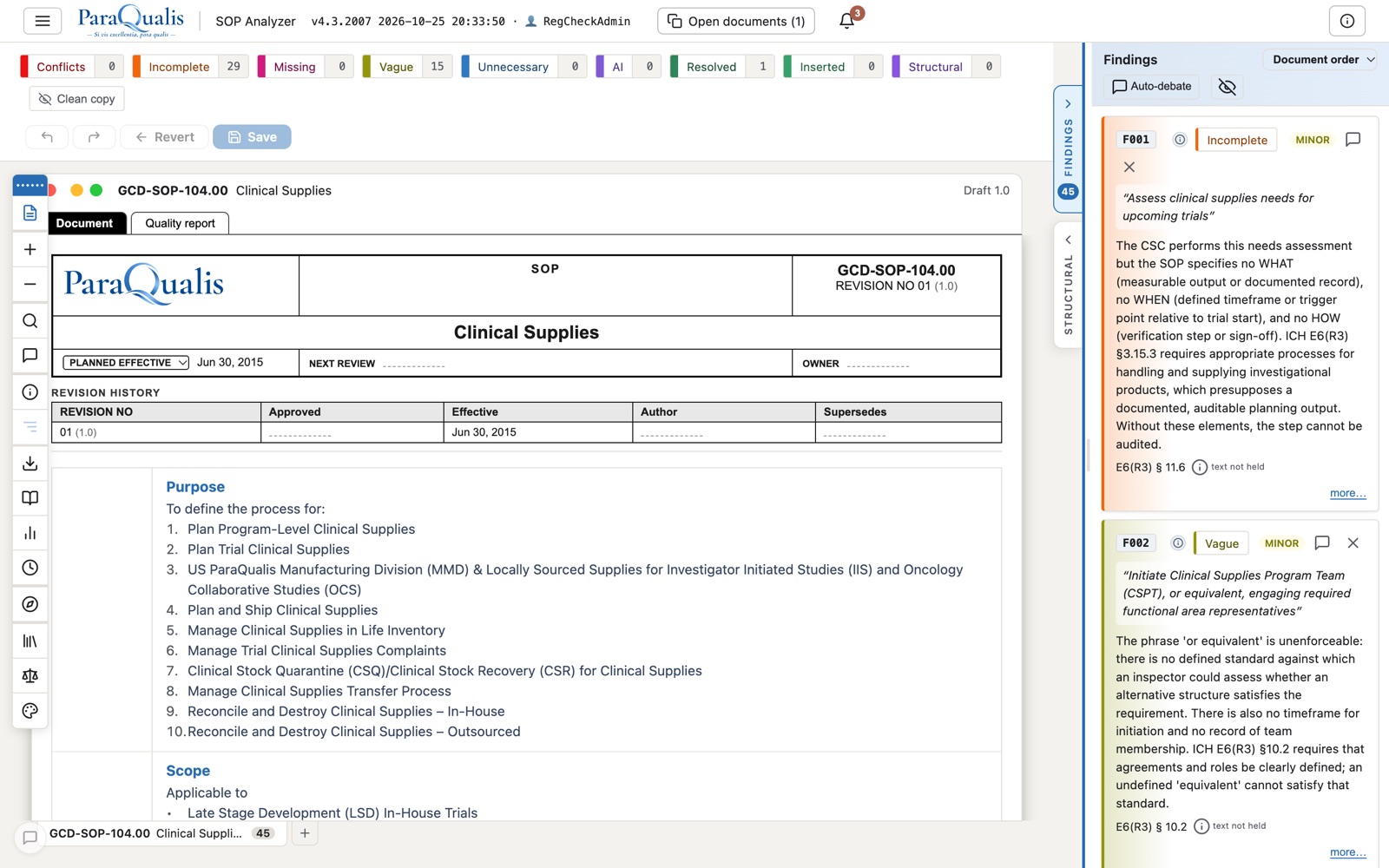Zoom in with the plus icon

click(x=30, y=249)
